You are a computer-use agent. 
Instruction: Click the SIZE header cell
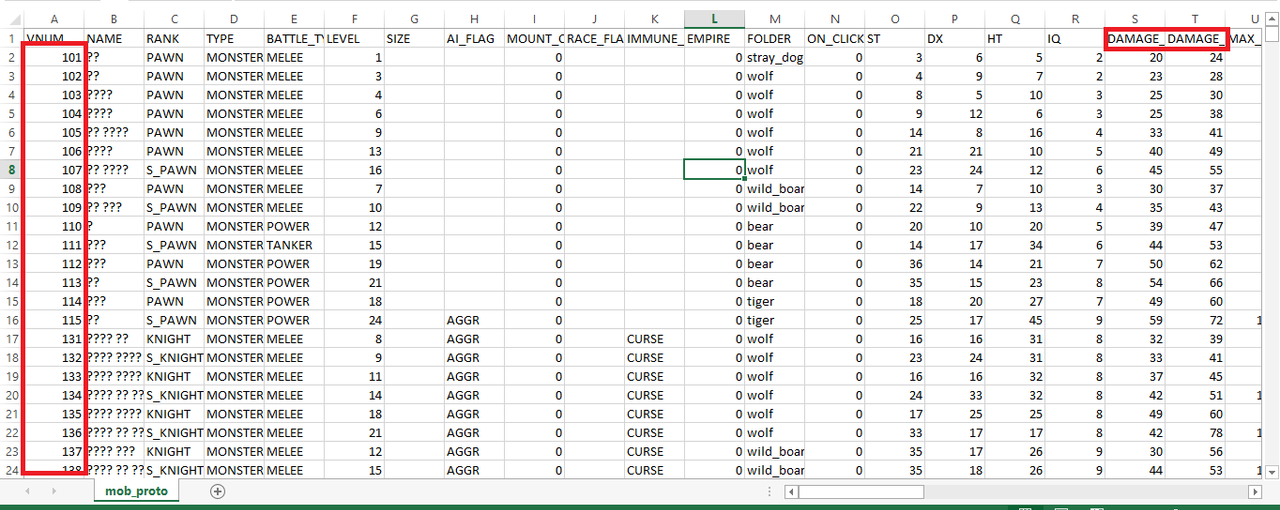click(x=414, y=38)
